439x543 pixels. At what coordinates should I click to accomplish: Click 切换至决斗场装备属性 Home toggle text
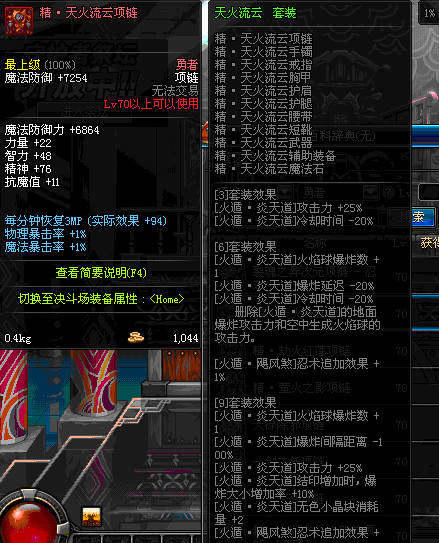(x=101, y=299)
